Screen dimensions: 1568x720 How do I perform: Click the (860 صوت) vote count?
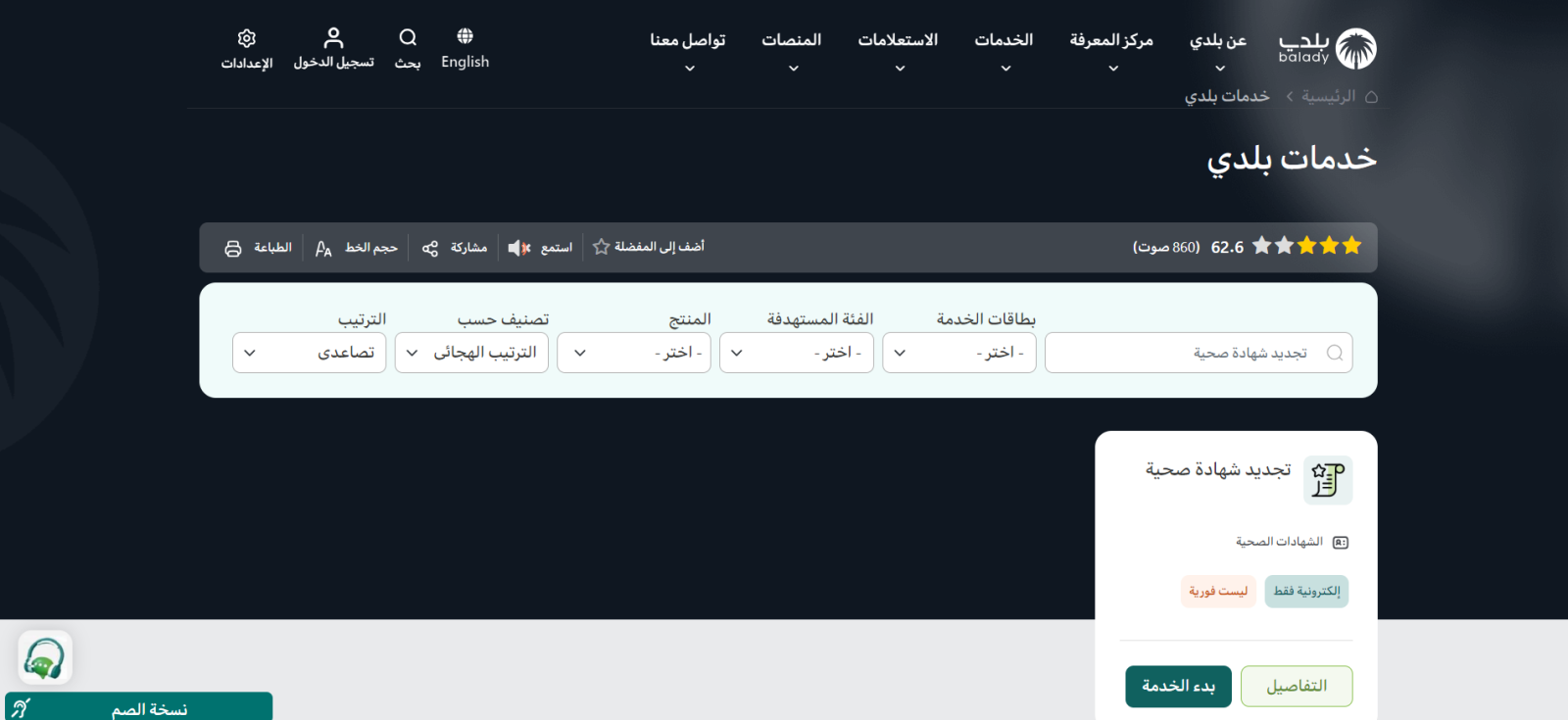[1166, 248]
